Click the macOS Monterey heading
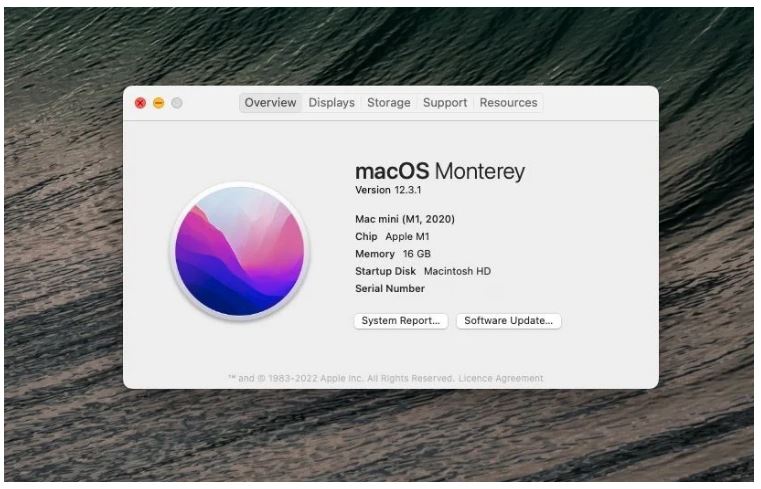The width and height of the screenshot is (761, 489). pos(440,171)
